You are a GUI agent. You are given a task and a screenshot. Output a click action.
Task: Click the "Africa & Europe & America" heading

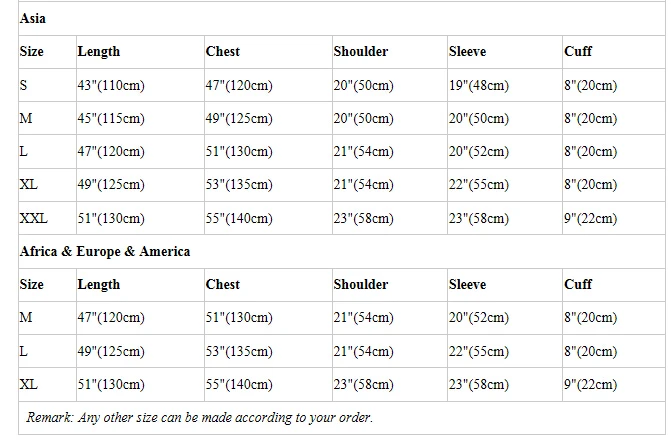(x=105, y=251)
